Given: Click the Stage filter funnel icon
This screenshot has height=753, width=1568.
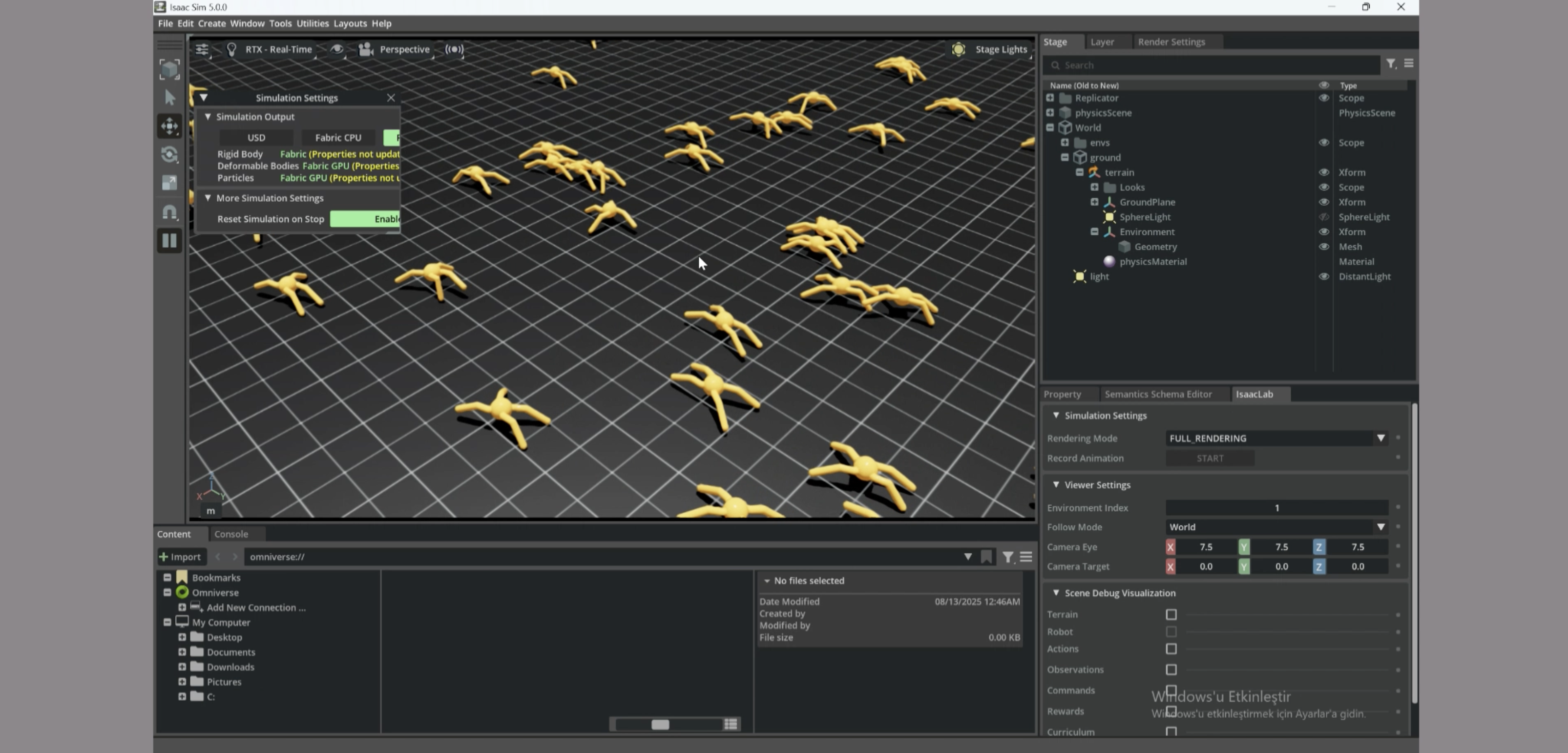Looking at the screenshot, I should 1390,64.
